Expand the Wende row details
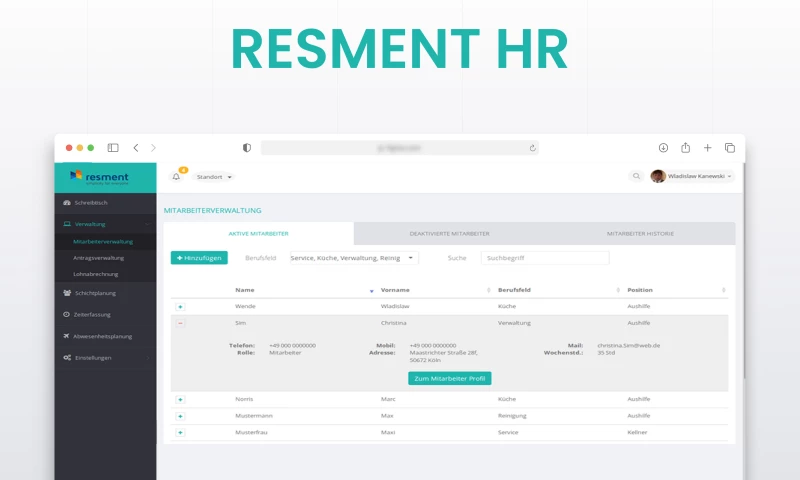Image resolution: width=800 pixels, height=480 pixels. pos(180,307)
